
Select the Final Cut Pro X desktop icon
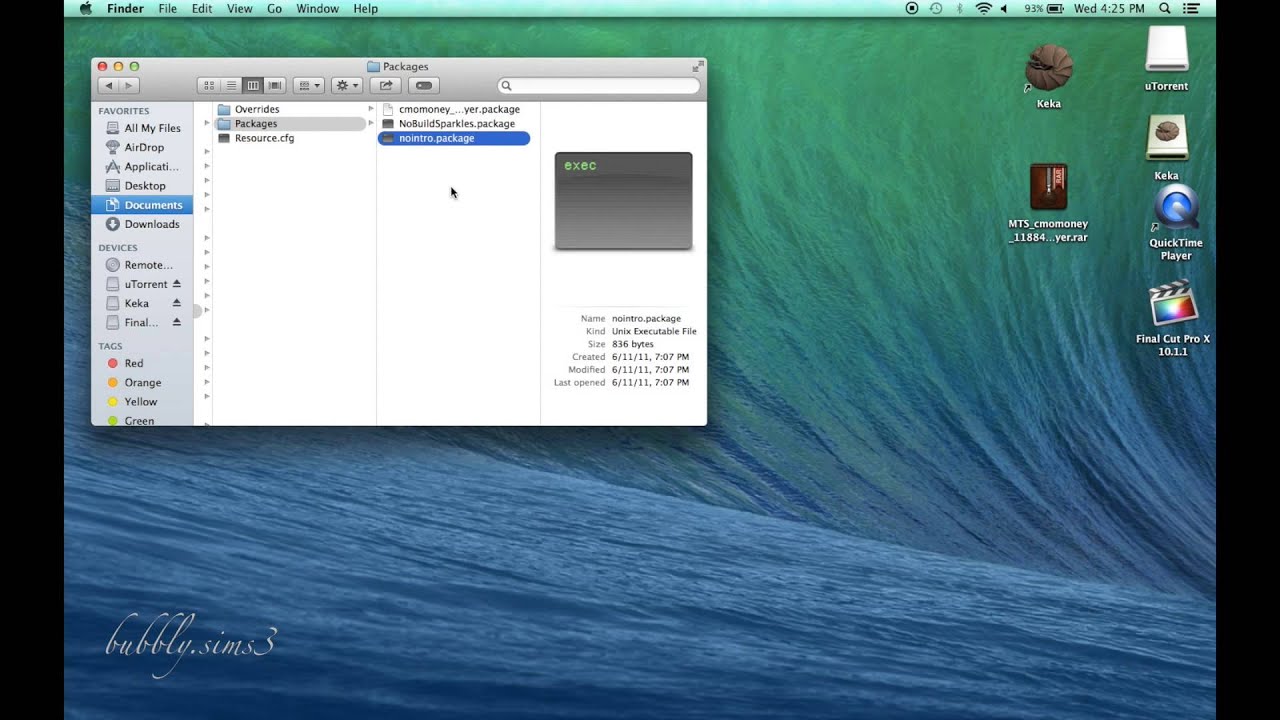(x=1173, y=318)
